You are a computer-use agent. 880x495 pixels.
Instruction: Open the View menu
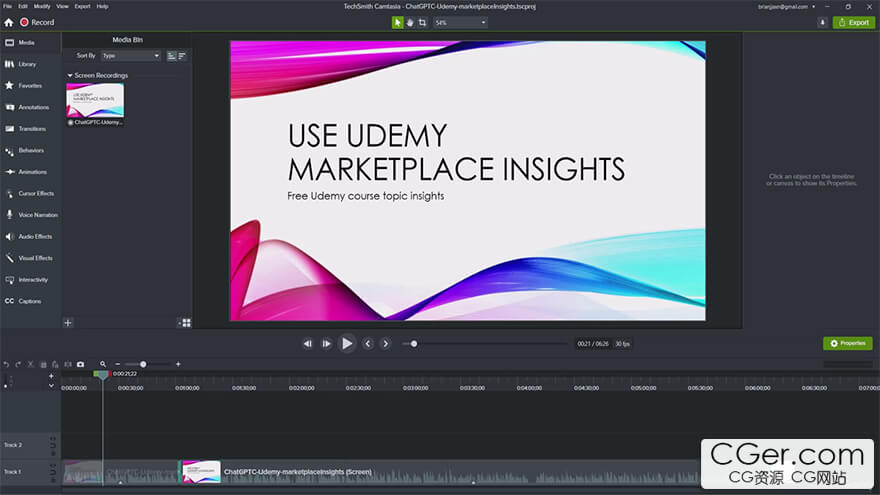point(62,6)
